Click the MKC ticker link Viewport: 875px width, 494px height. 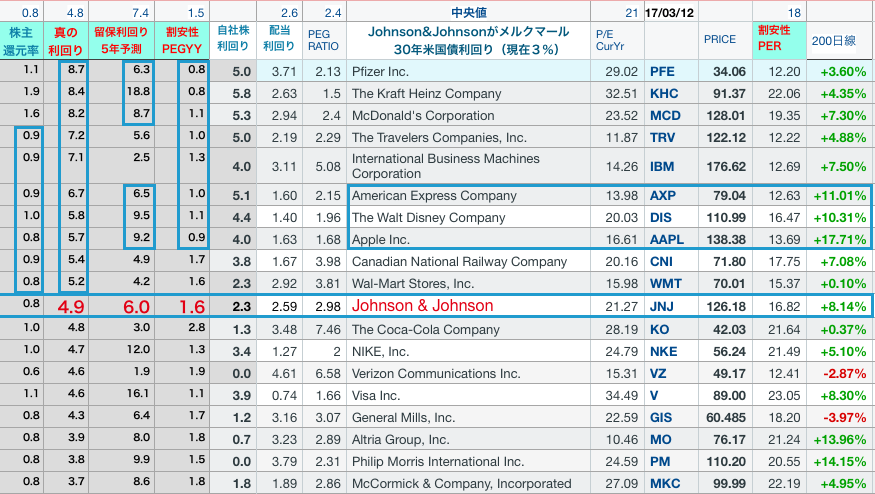[665, 483]
